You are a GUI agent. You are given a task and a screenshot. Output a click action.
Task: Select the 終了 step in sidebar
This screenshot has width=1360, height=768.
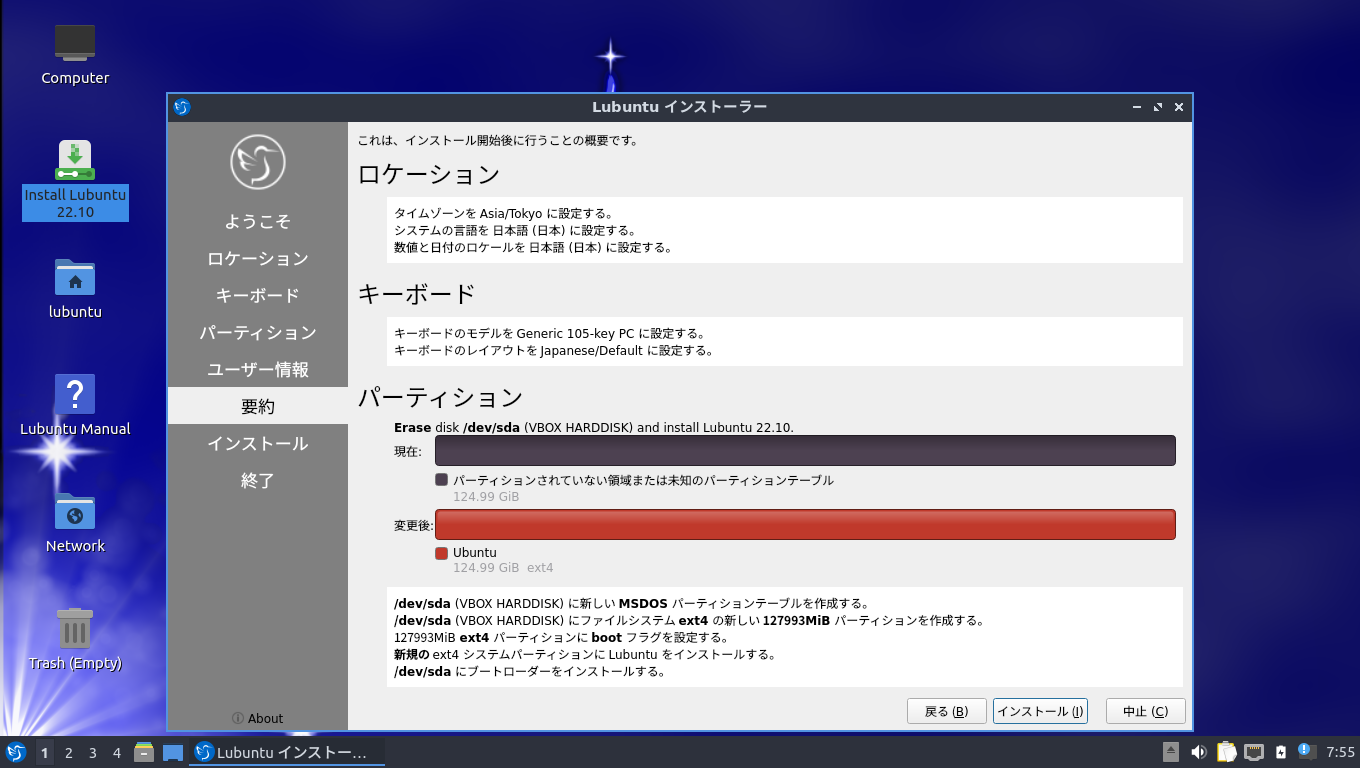point(258,480)
